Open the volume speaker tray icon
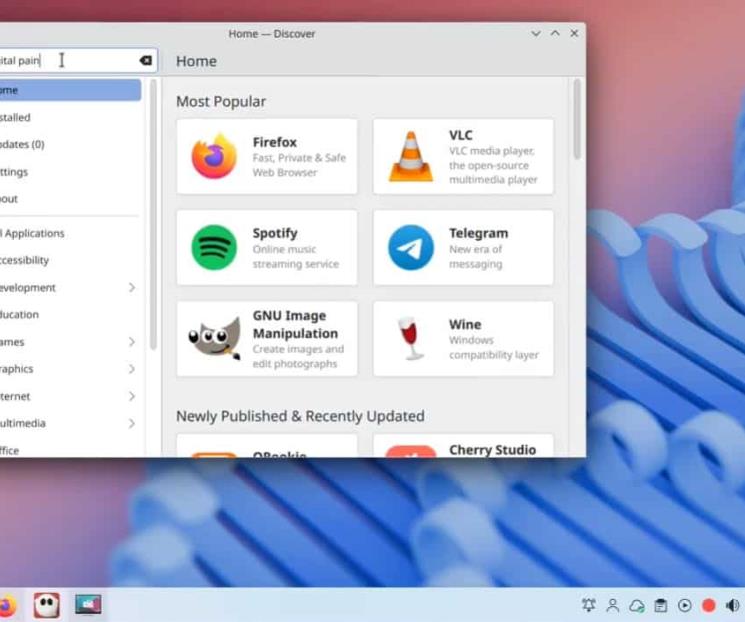The image size is (745, 622). coord(733,605)
